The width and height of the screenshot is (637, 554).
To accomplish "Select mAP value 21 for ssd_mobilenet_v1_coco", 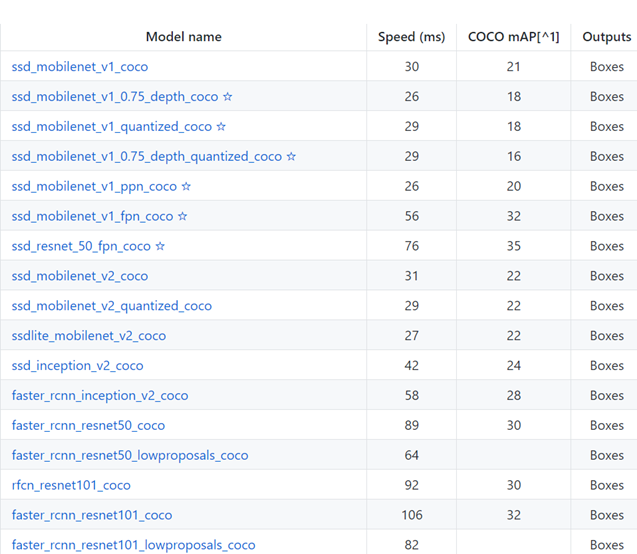I will pos(514,67).
